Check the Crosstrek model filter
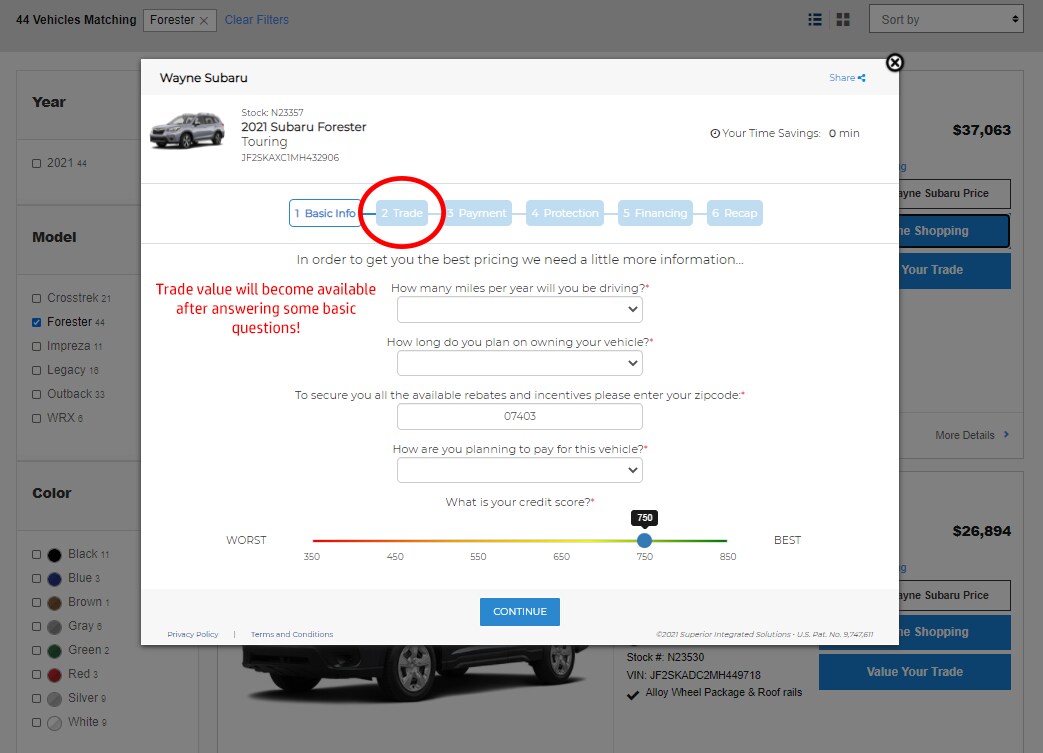Screen dimensions: 1043x753 [37, 299]
